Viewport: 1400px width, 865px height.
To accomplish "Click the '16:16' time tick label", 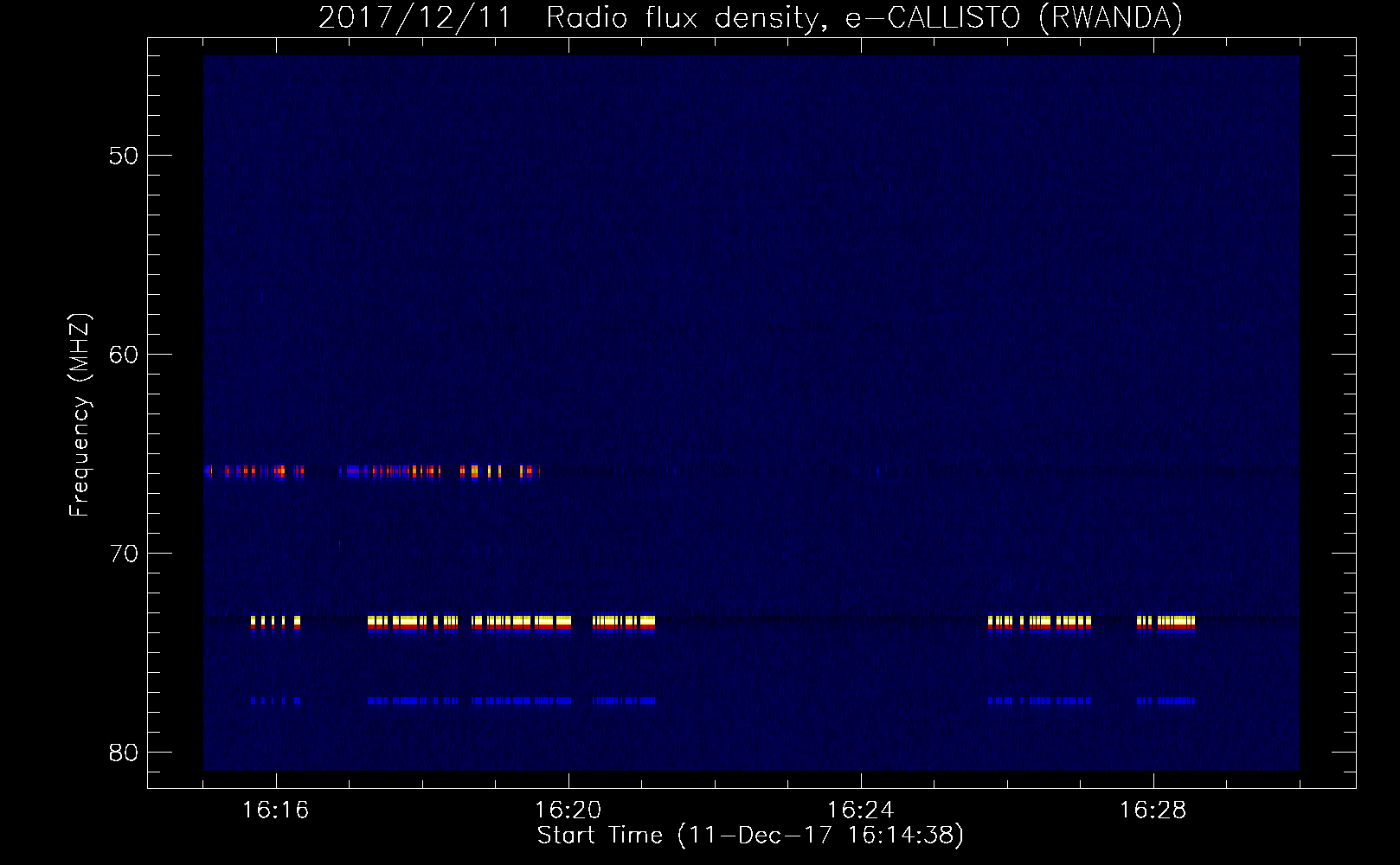I will (275, 810).
